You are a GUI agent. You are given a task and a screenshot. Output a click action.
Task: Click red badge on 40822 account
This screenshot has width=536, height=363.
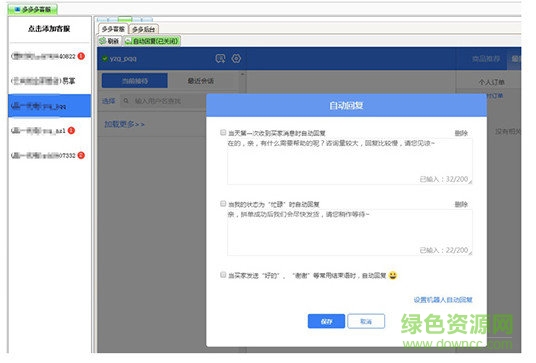pyautogui.click(x=81, y=56)
